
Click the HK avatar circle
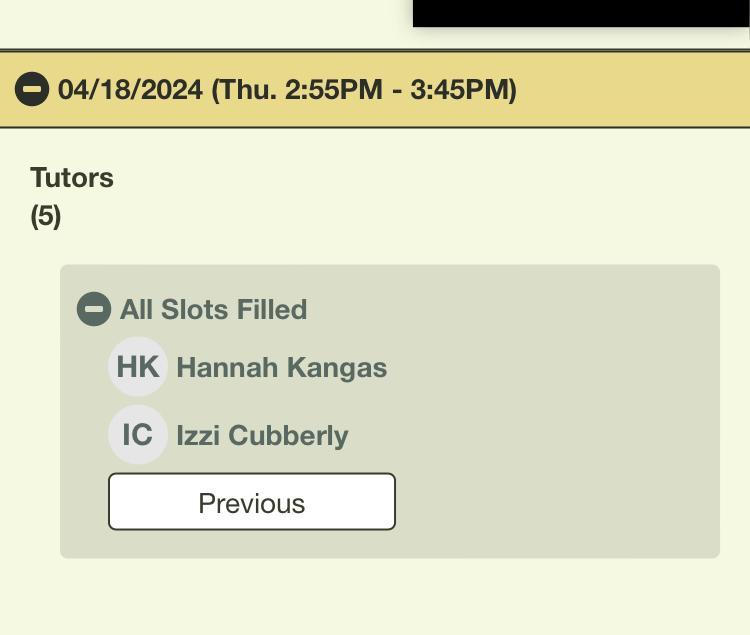click(x=138, y=367)
